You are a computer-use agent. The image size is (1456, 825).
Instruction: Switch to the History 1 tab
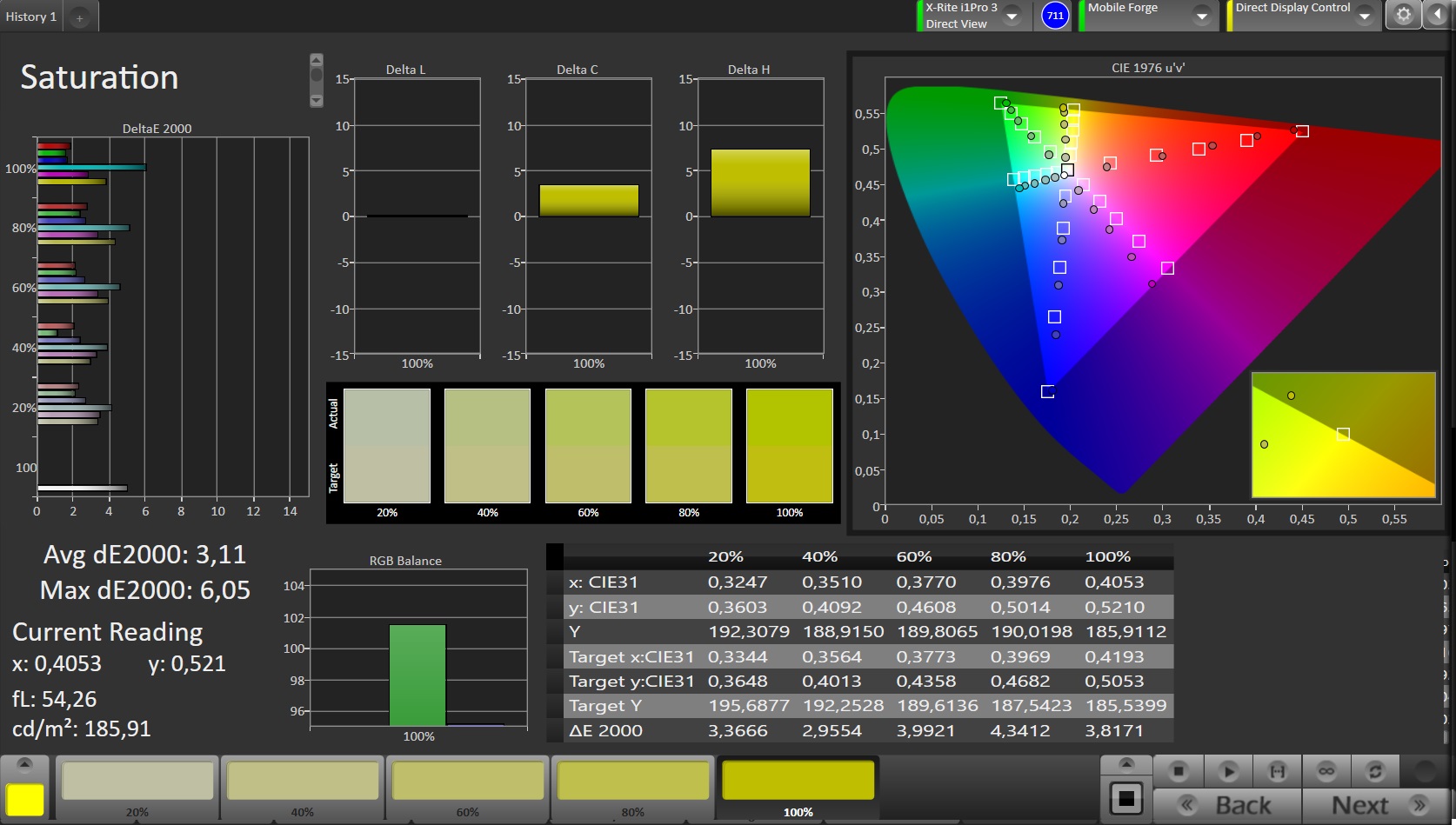pyautogui.click(x=31, y=17)
